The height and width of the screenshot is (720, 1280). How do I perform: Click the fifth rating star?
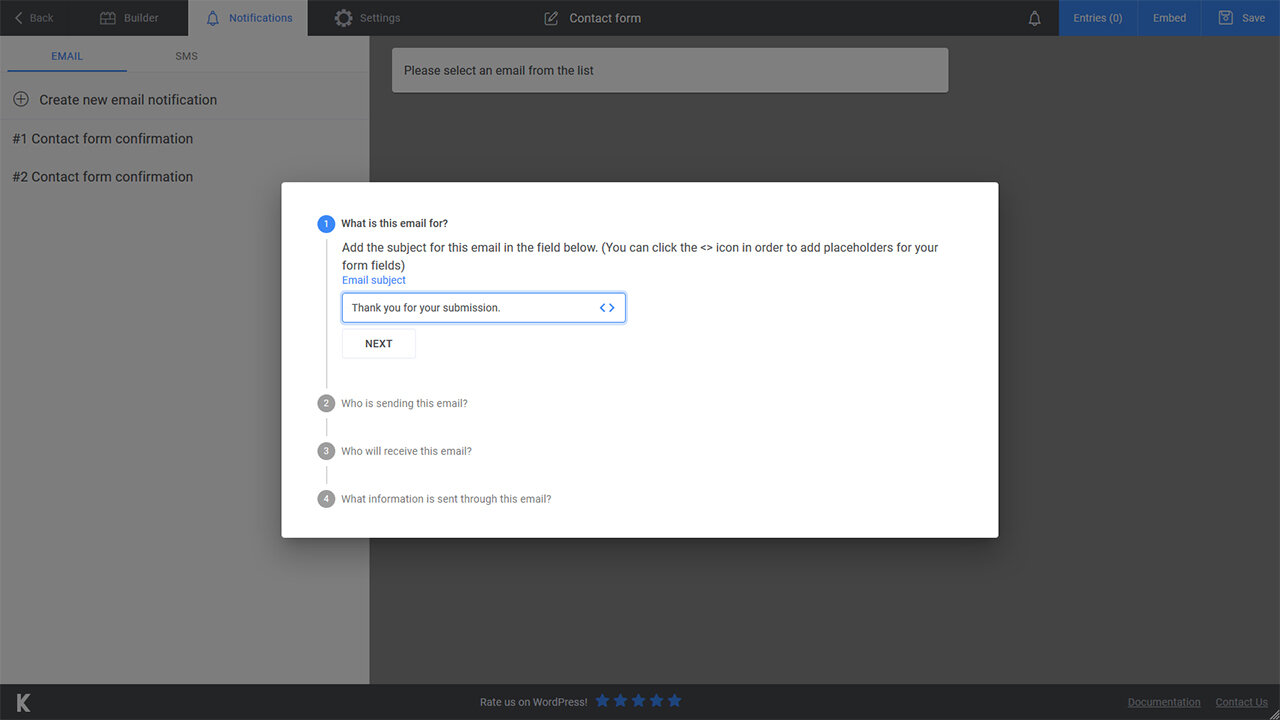pyautogui.click(x=674, y=701)
